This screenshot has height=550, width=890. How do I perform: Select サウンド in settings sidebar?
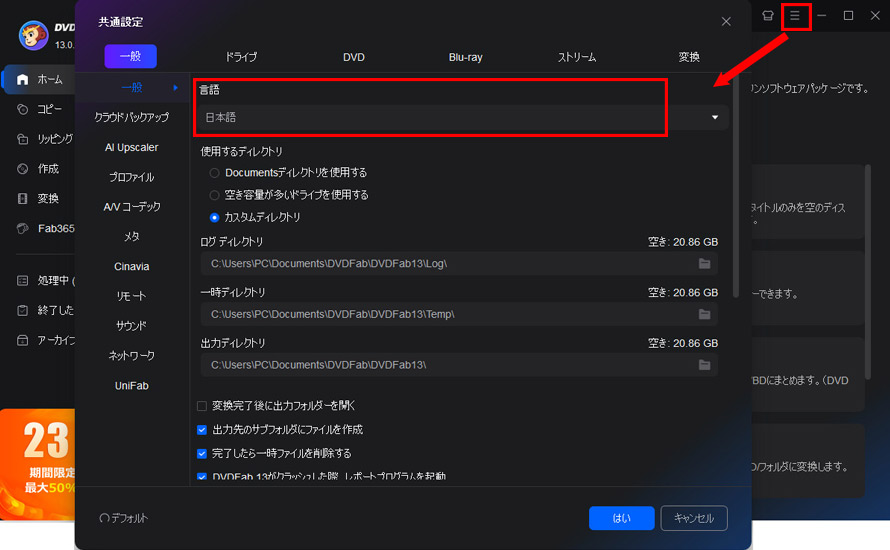click(132, 326)
